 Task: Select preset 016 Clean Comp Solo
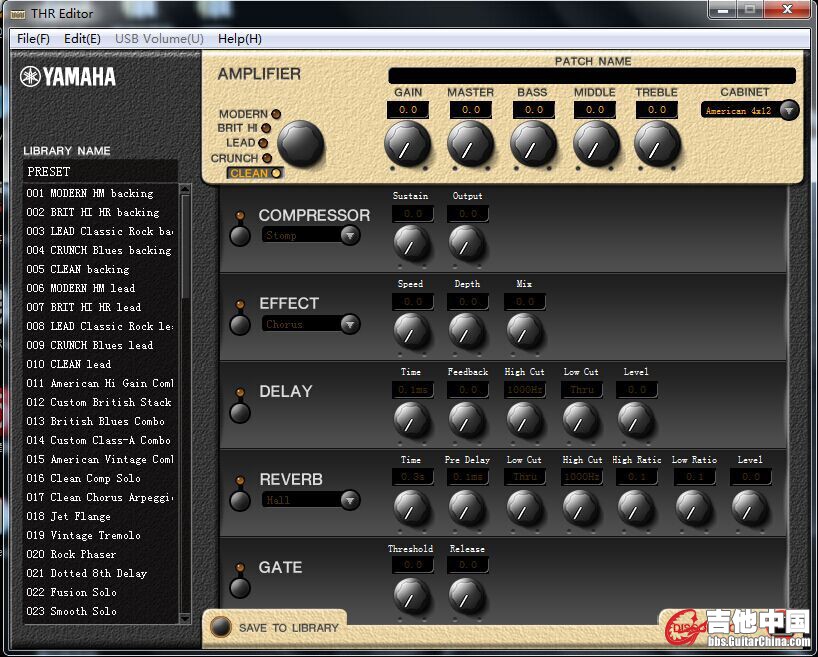[100, 478]
